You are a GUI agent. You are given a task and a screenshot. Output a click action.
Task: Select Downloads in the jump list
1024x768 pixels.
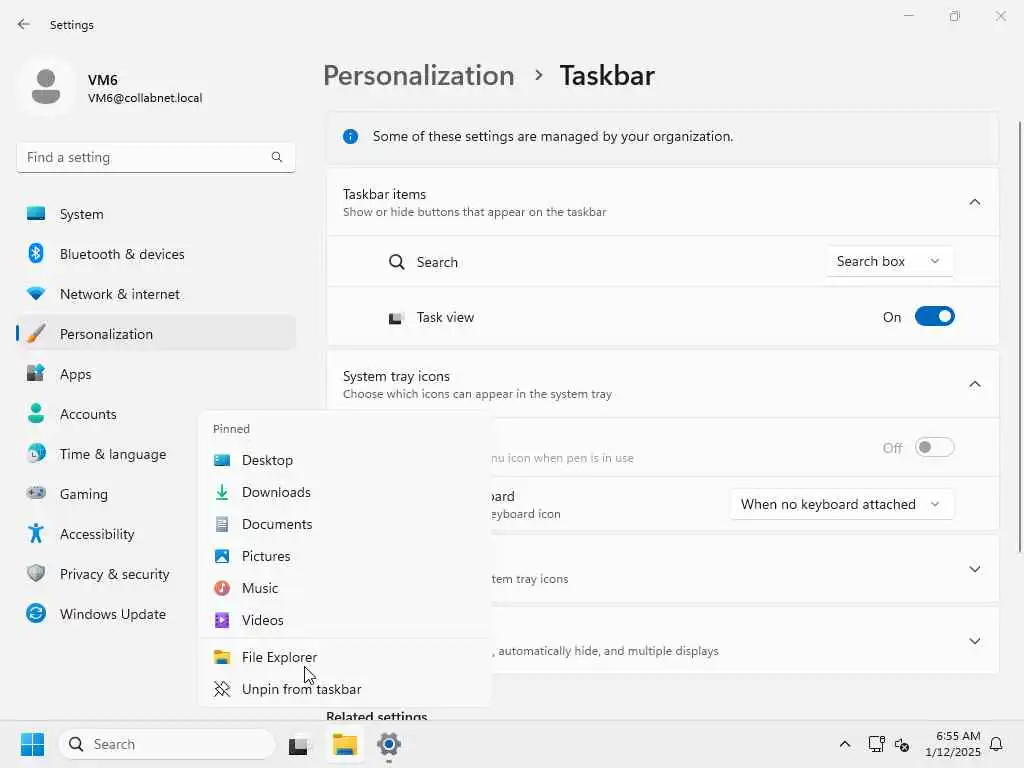point(344,492)
